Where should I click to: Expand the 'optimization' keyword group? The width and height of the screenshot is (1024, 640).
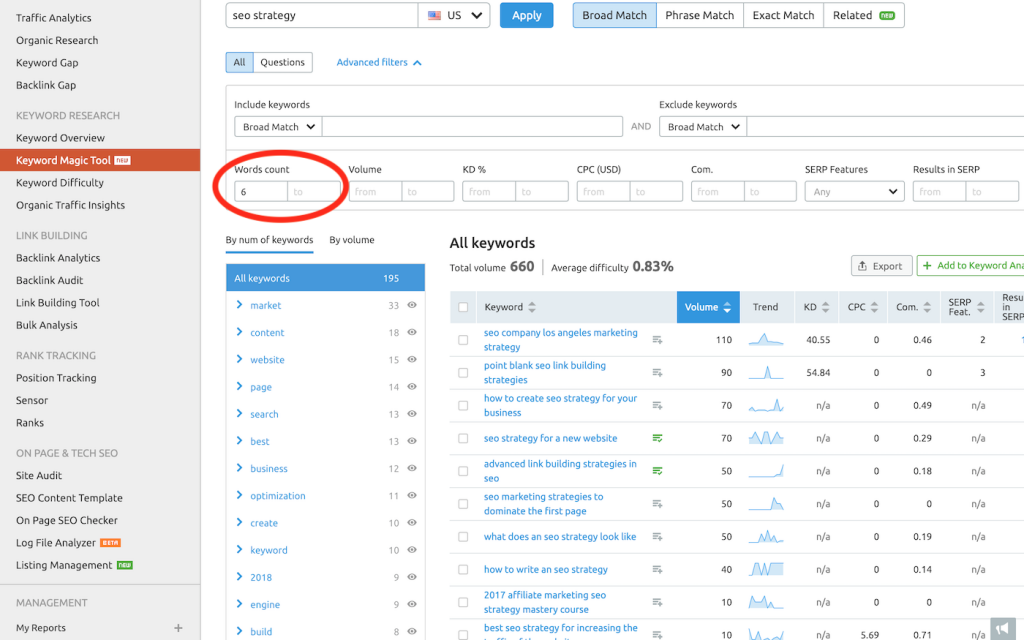pyautogui.click(x=239, y=496)
